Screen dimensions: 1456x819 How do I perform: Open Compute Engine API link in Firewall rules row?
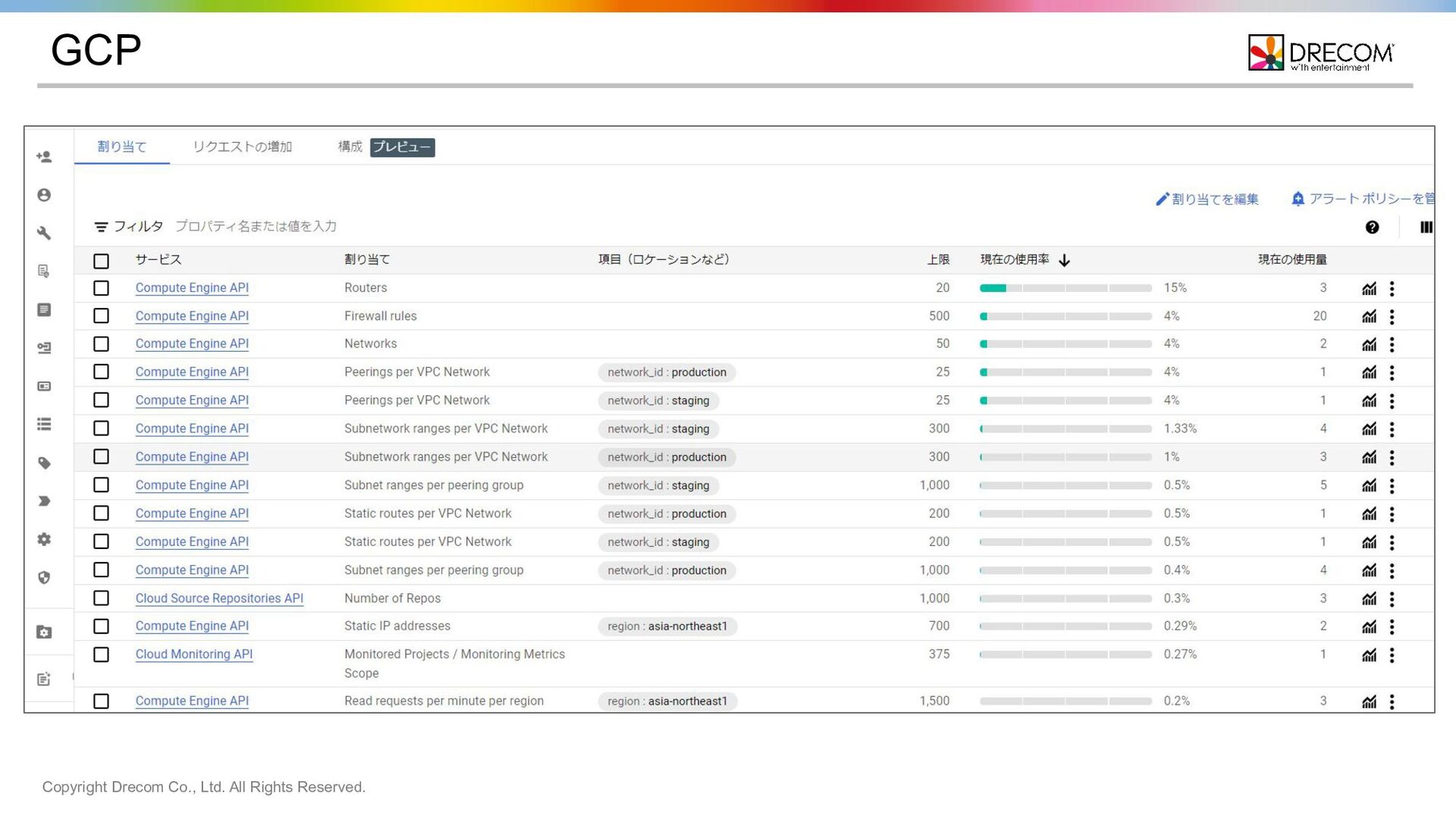point(192,316)
